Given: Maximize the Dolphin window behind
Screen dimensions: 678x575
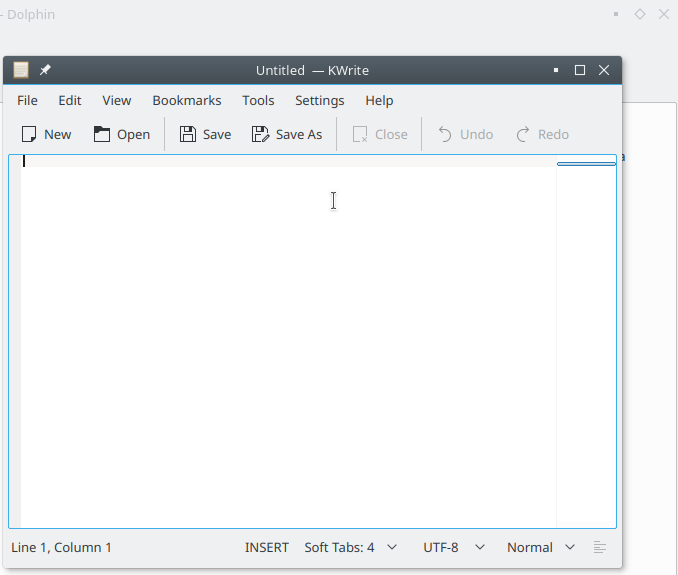Looking at the screenshot, I should [x=640, y=14].
